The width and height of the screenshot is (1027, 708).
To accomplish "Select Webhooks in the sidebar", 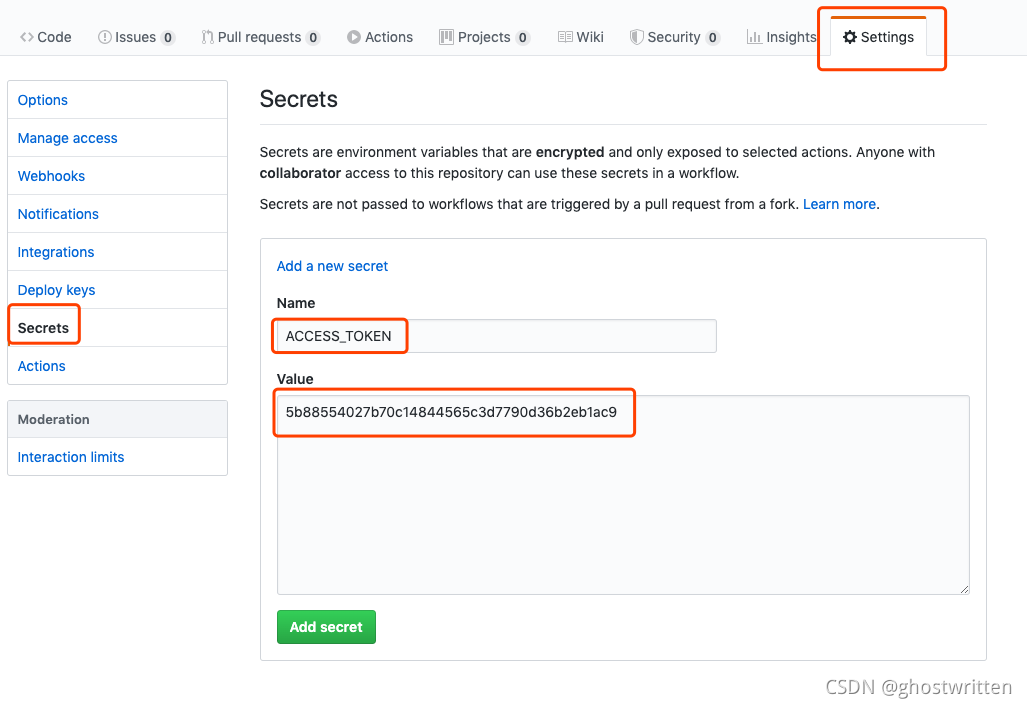I will (51, 176).
